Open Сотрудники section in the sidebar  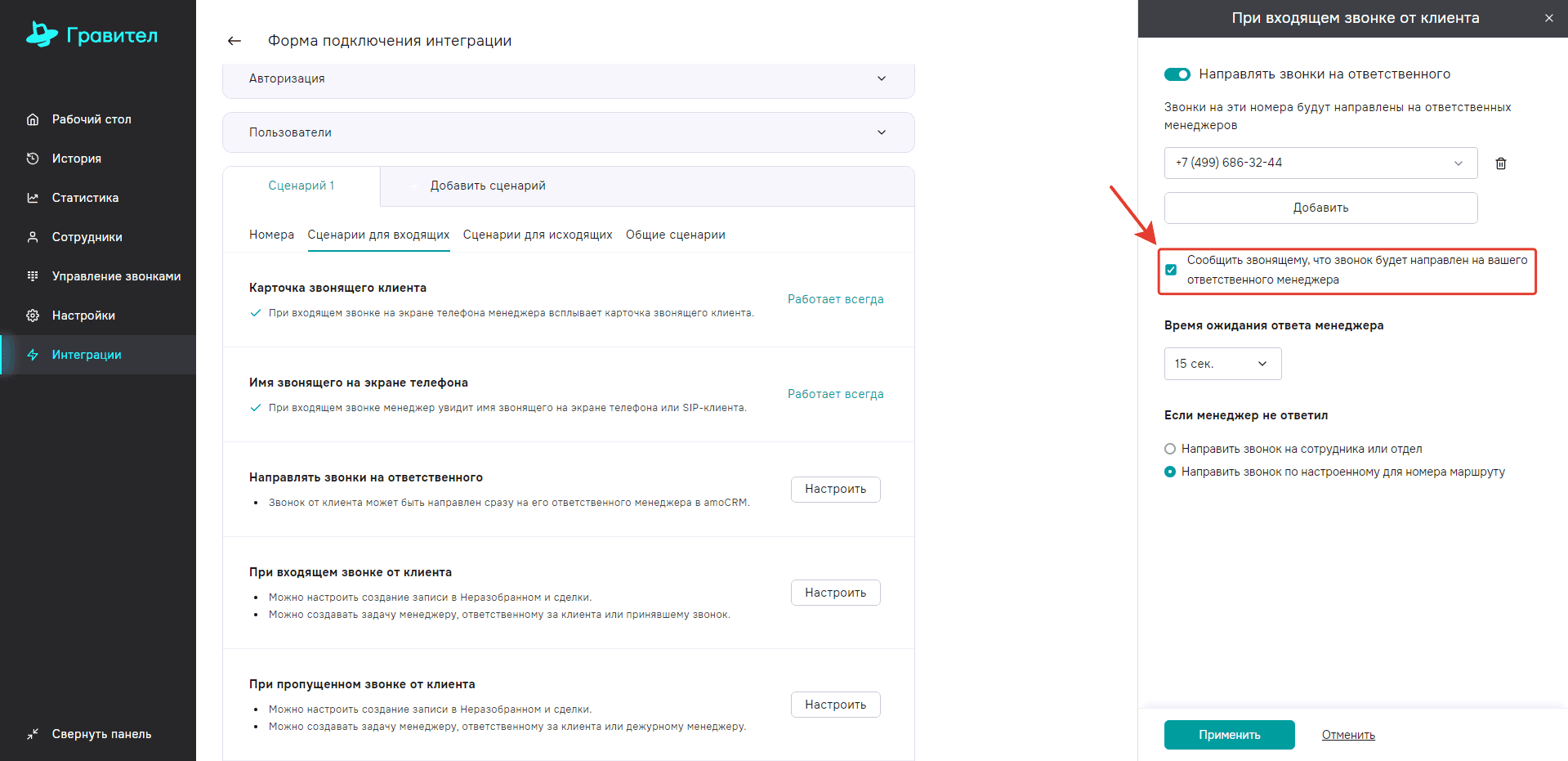tap(87, 237)
